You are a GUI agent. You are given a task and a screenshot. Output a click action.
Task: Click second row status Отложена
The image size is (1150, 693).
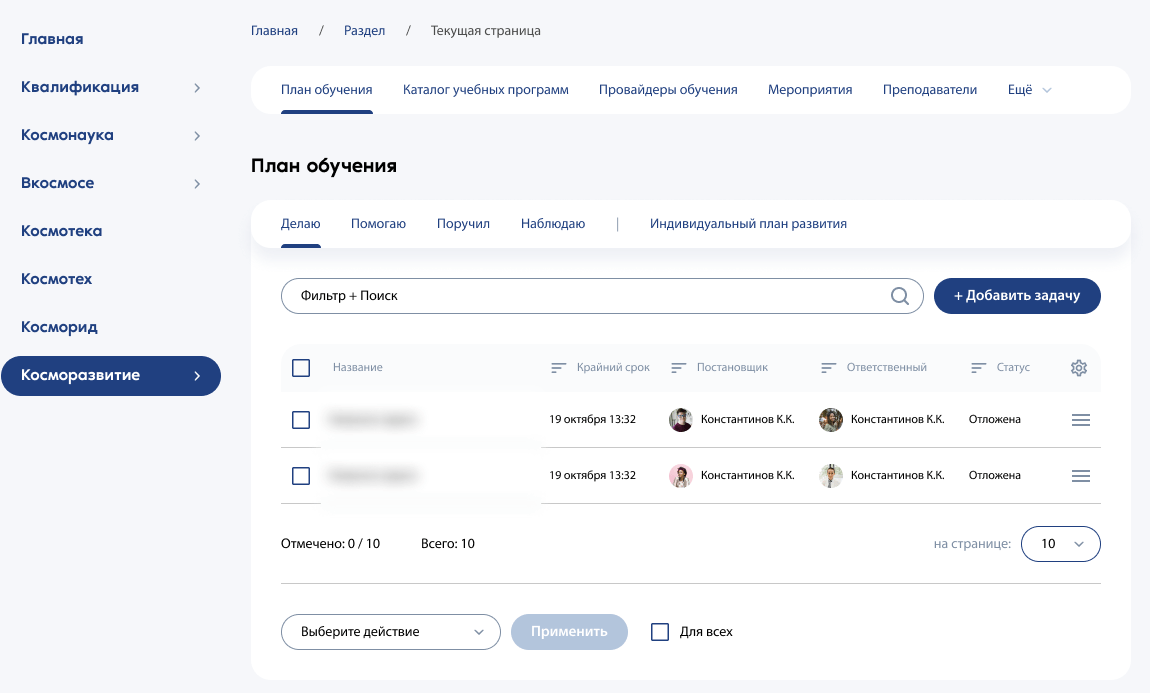point(995,476)
